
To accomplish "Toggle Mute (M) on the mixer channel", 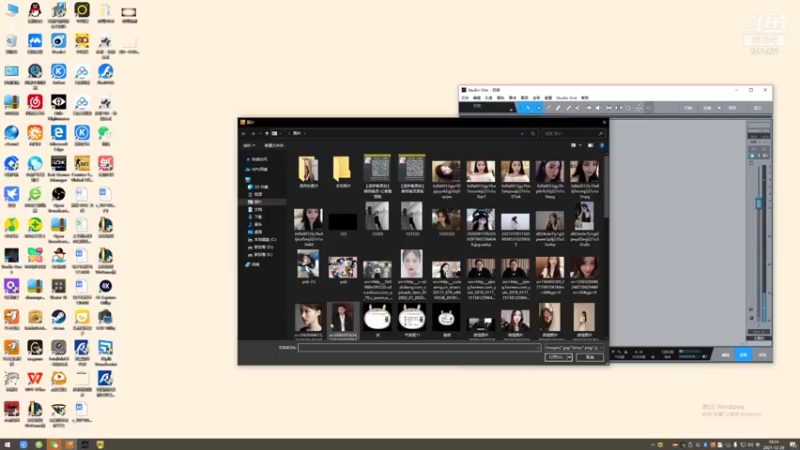I will pyautogui.click(x=753, y=149).
